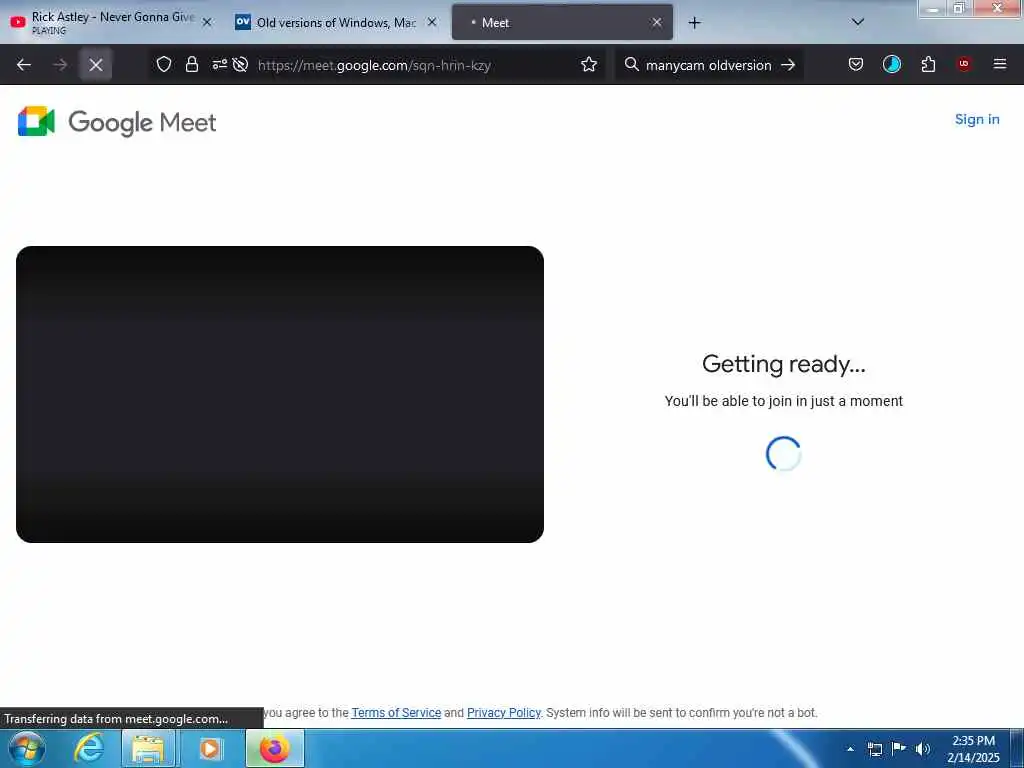Image resolution: width=1024 pixels, height=768 pixels.
Task: Click the manycam oldversion search box
Action: point(709,65)
